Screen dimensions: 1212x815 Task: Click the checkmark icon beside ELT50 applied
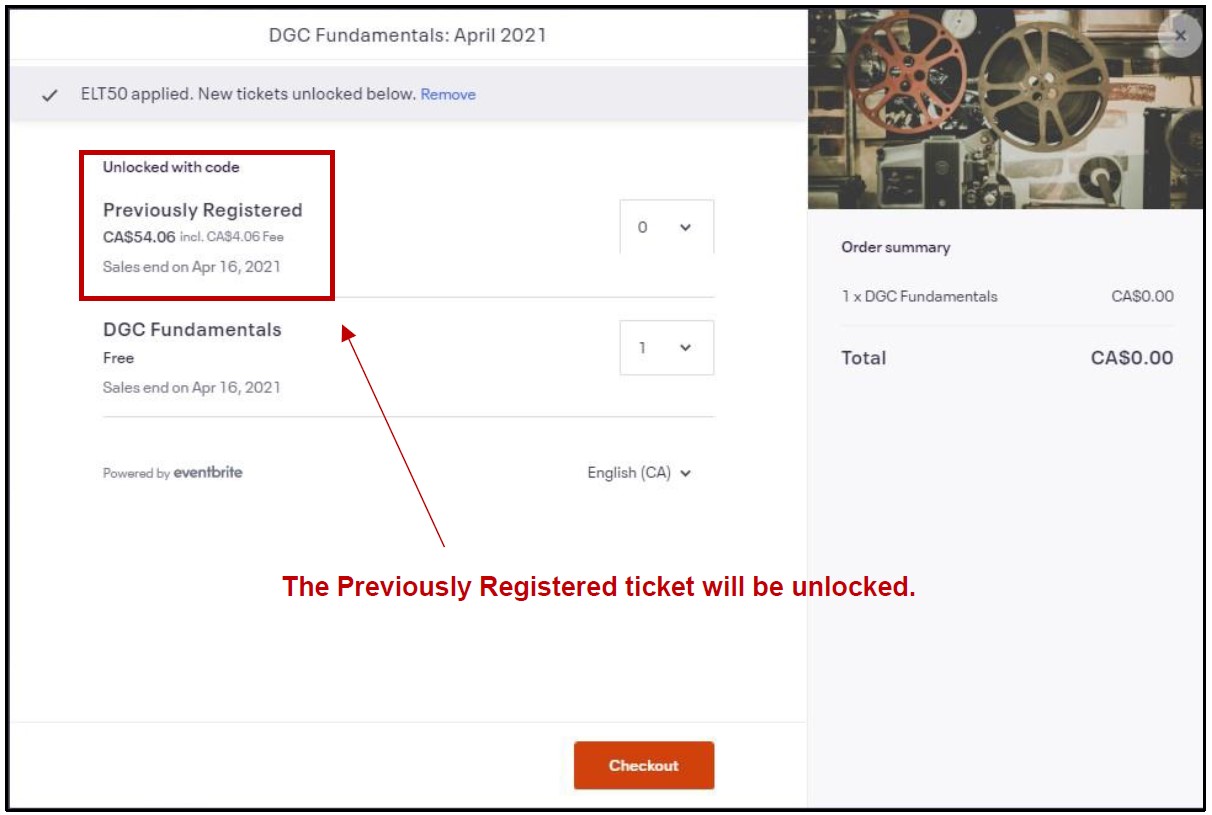point(49,96)
